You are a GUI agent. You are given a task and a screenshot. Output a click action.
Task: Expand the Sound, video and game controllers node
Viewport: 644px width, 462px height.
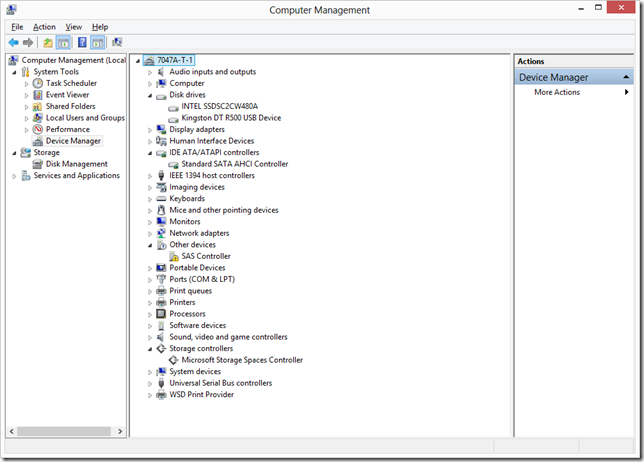click(150, 338)
